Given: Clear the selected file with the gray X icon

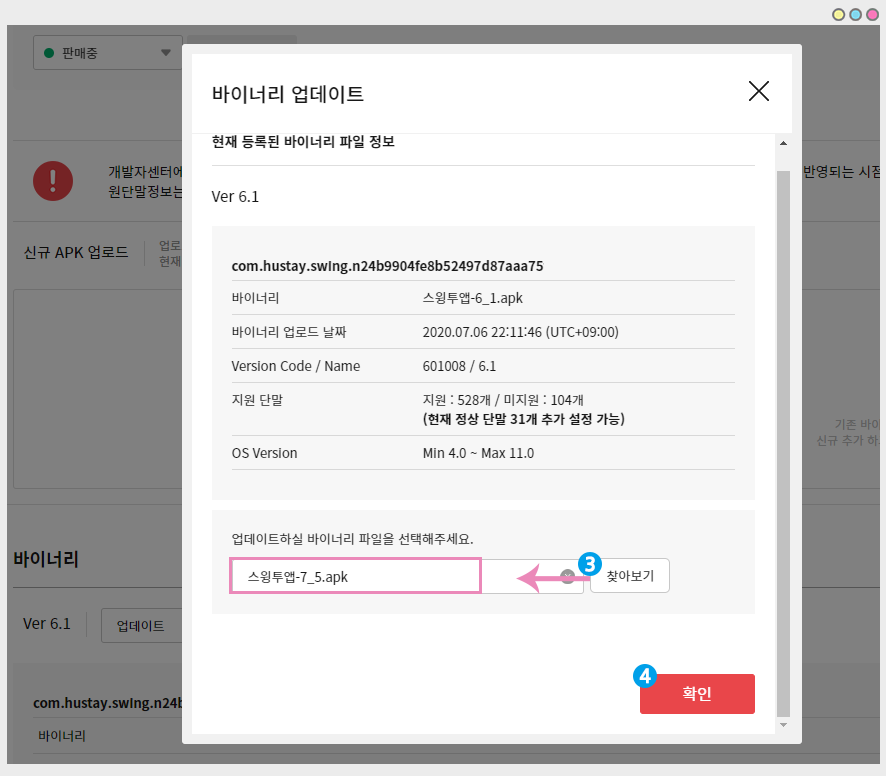Looking at the screenshot, I should pyautogui.click(x=567, y=577).
